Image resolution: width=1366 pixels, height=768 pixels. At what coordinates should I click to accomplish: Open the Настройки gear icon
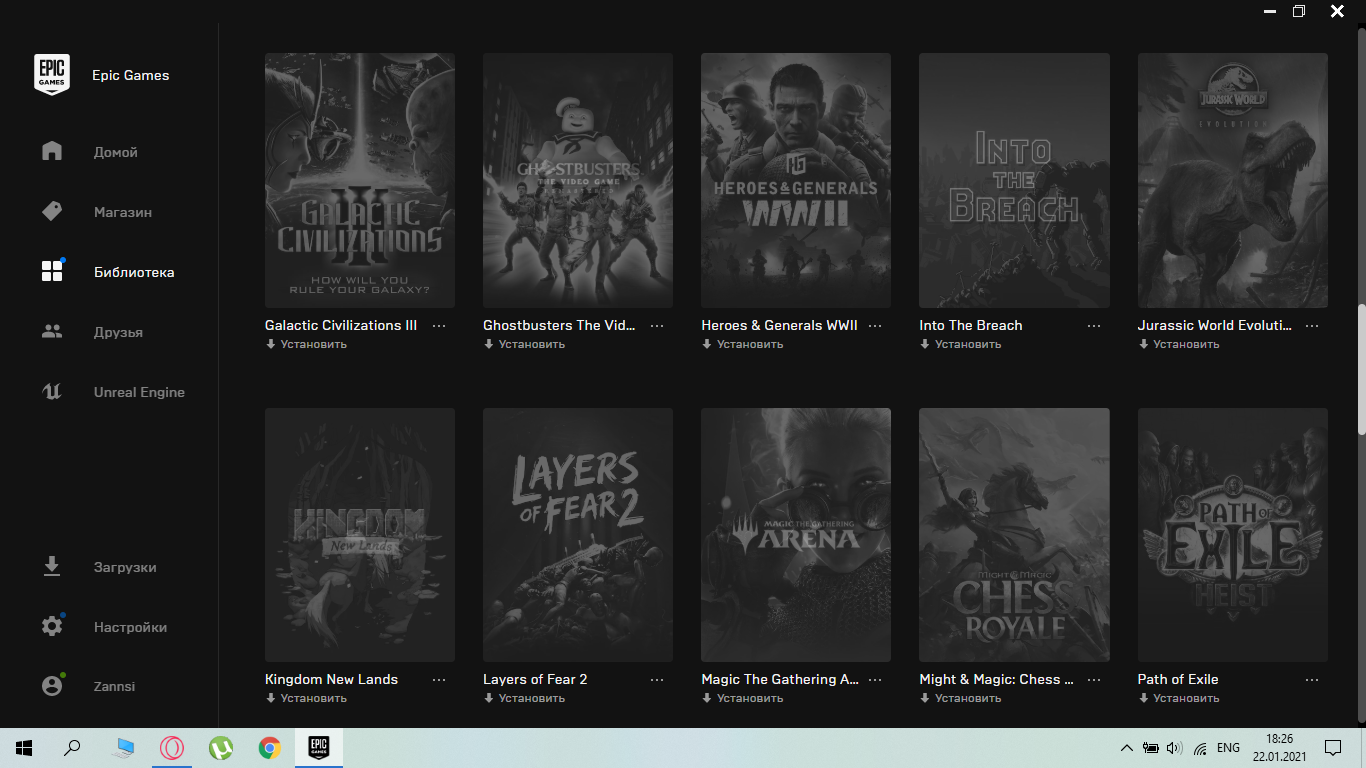click(x=52, y=627)
